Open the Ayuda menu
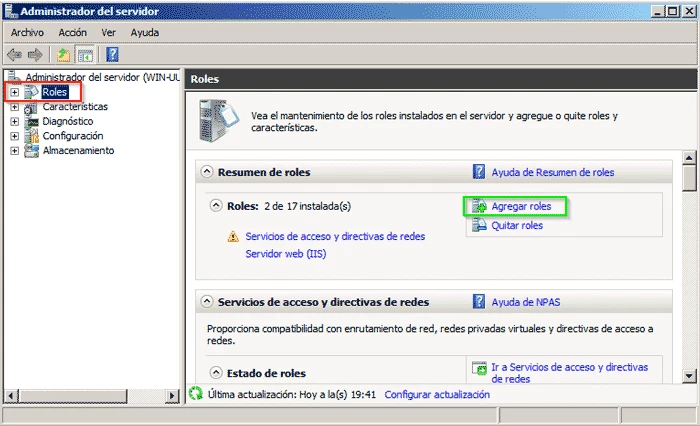The height and width of the screenshot is (426, 700). (x=145, y=33)
